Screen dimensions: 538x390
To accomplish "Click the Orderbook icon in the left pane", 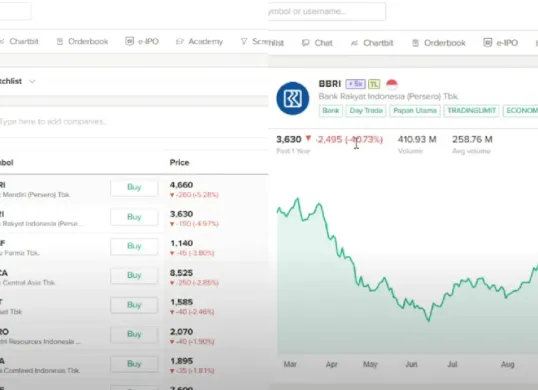I will pos(60,42).
